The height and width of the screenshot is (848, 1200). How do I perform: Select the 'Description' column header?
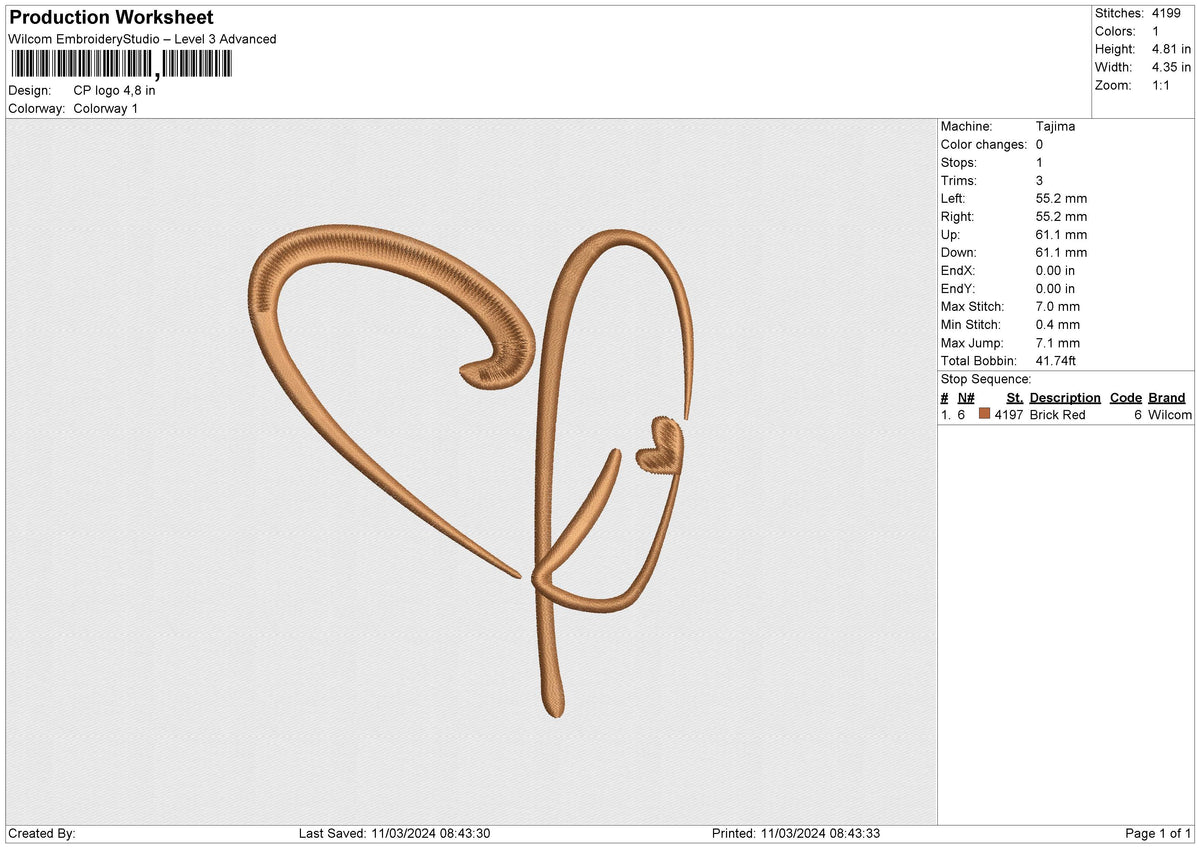(x=1065, y=398)
